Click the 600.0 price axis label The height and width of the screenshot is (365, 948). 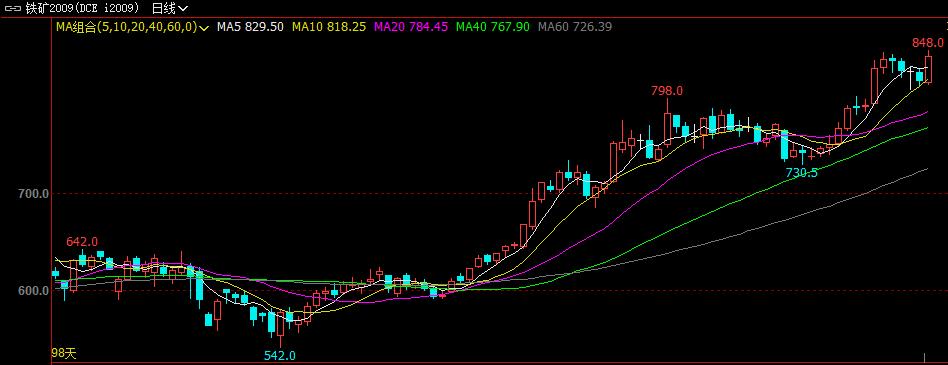point(33,291)
